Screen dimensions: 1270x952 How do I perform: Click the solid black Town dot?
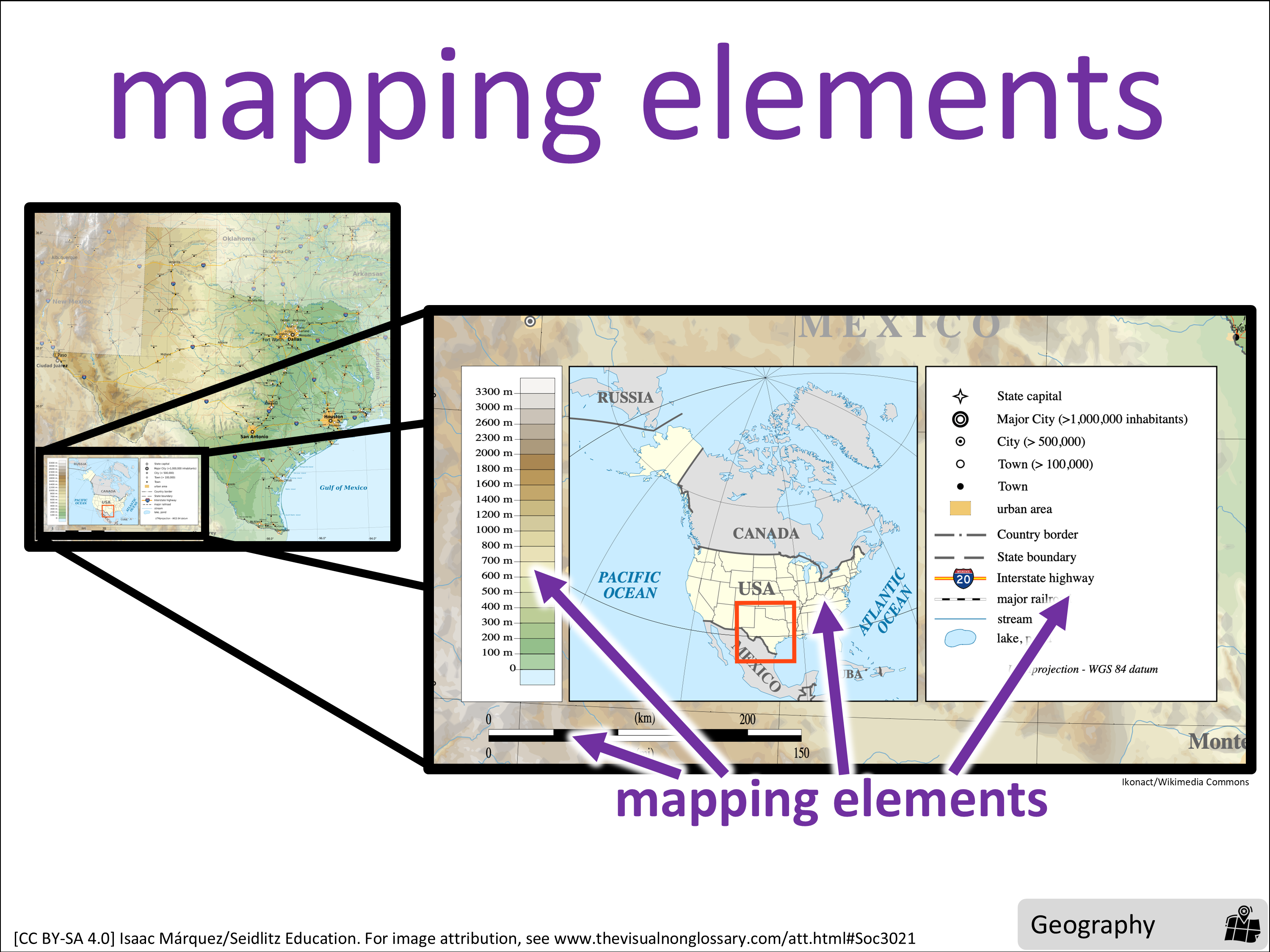pyautogui.click(x=960, y=487)
